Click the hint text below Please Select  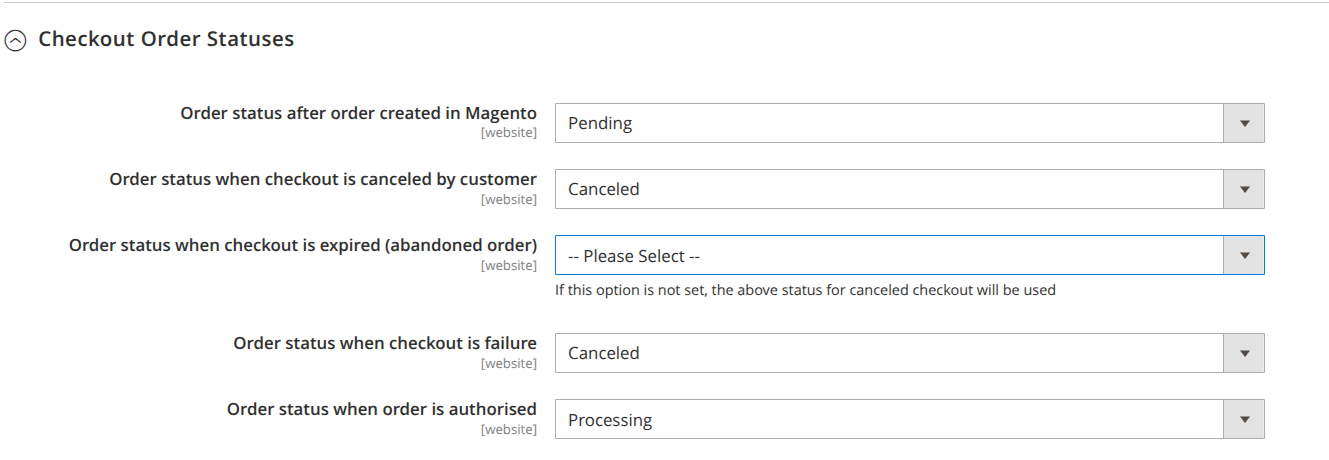pyautogui.click(x=805, y=290)
